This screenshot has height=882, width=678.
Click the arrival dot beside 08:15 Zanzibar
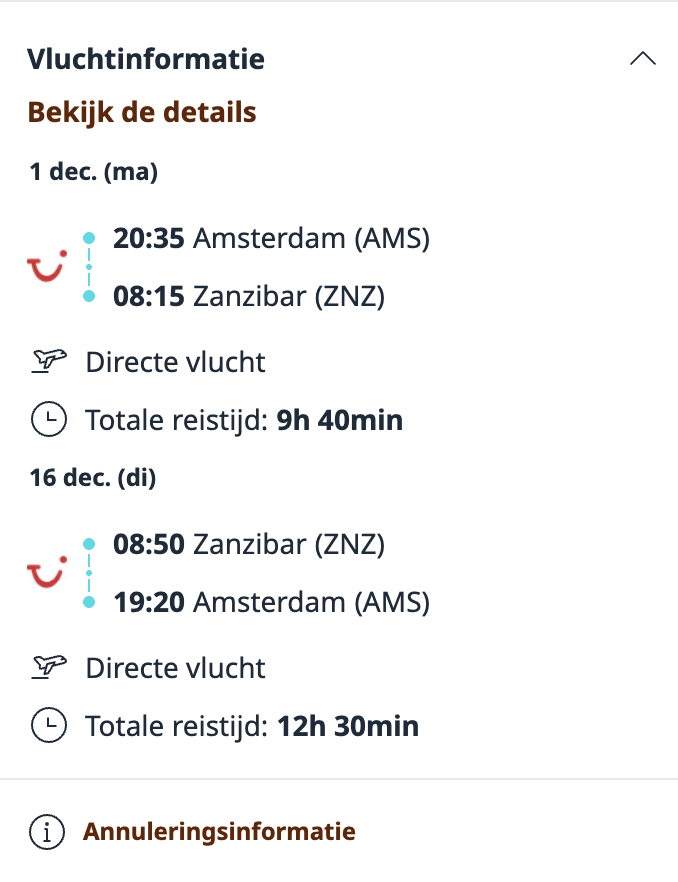(x=88, y=297)
